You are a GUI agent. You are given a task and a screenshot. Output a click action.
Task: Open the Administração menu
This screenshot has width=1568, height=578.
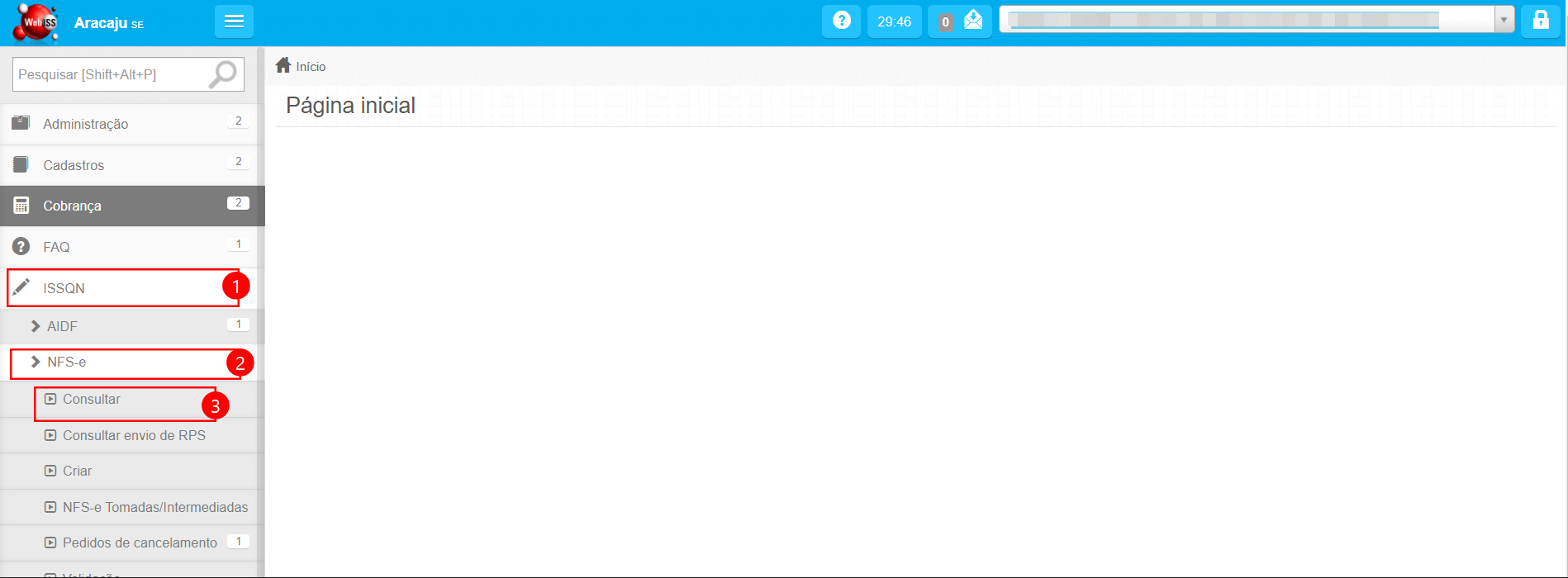pos(85,124)
